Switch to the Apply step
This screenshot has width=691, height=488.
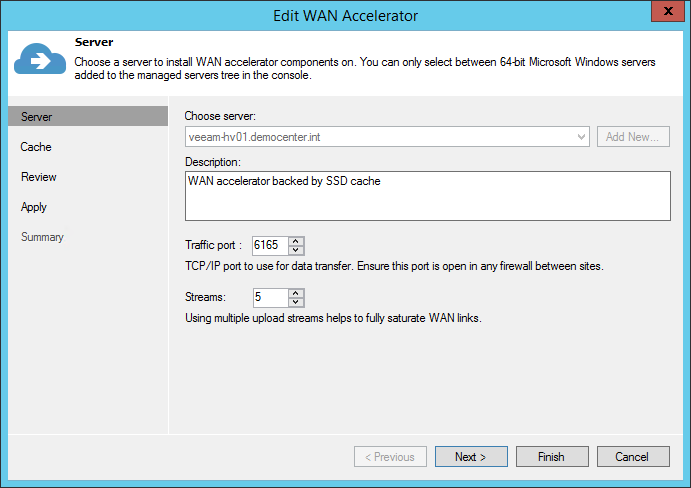click(x=34, y=207)
